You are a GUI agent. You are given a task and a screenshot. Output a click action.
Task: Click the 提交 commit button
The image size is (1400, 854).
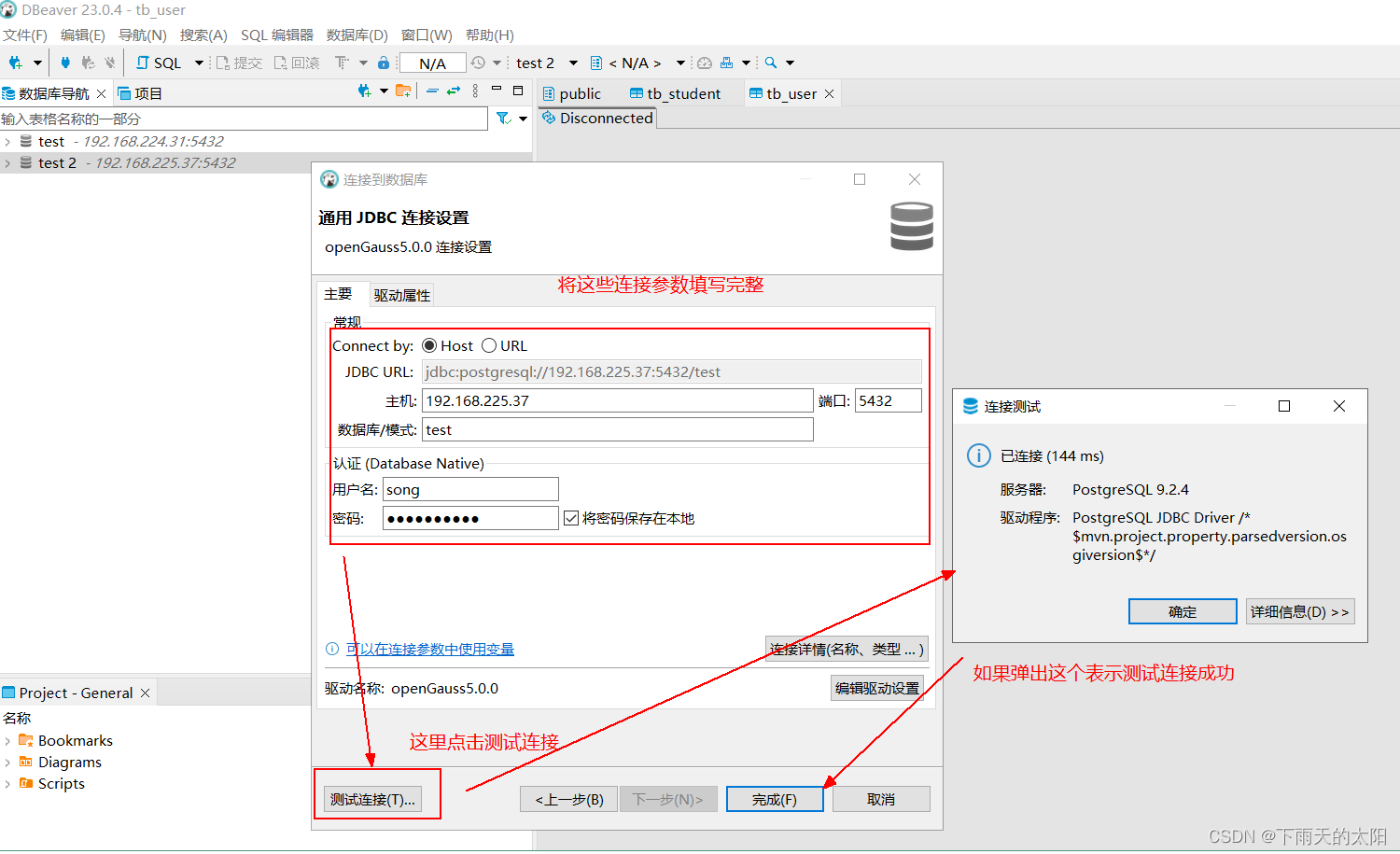[239, 63]
